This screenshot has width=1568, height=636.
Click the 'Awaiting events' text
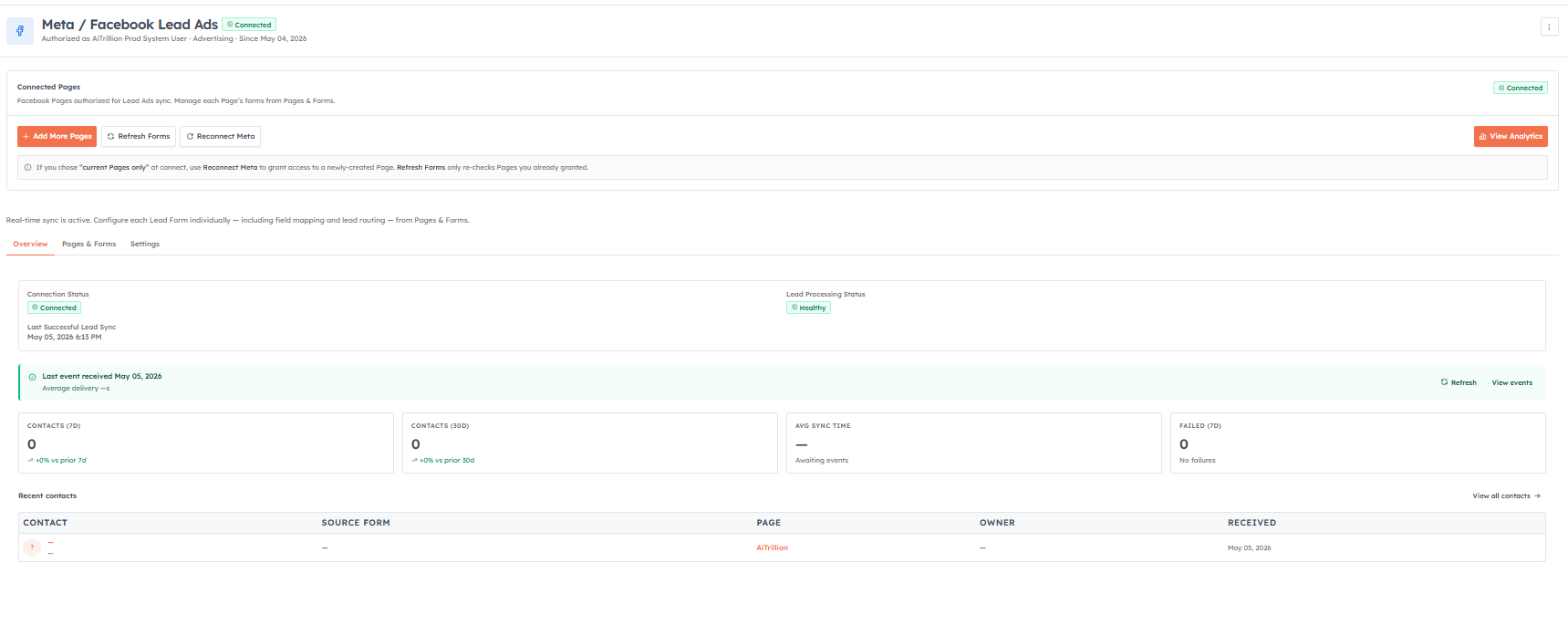pos(822,460)
